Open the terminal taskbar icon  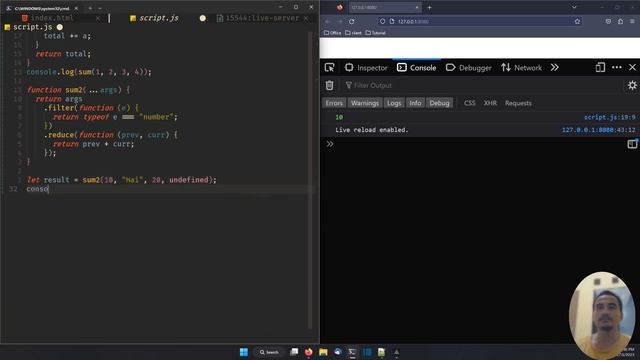352,352
